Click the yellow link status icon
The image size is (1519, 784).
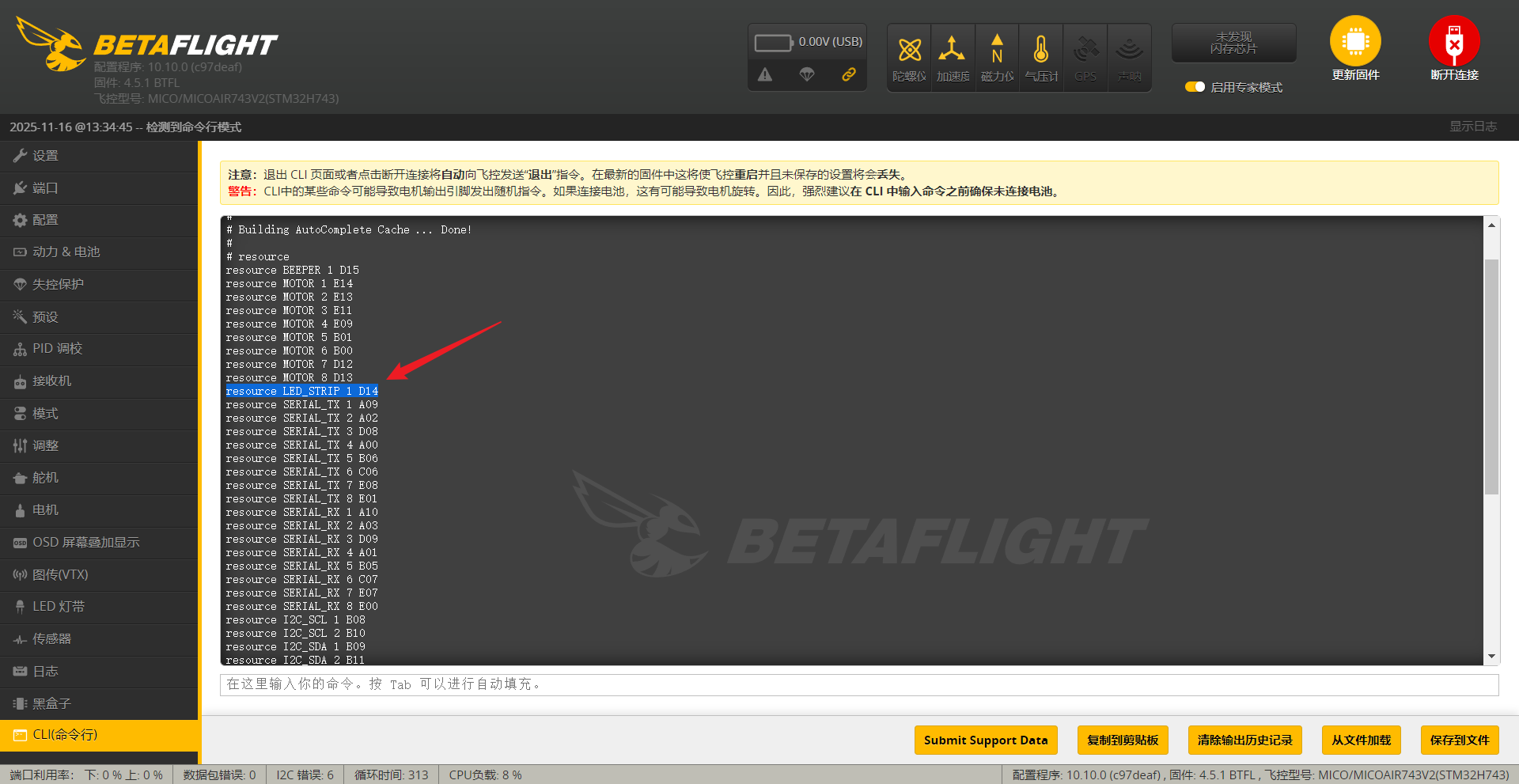point(848,74)
